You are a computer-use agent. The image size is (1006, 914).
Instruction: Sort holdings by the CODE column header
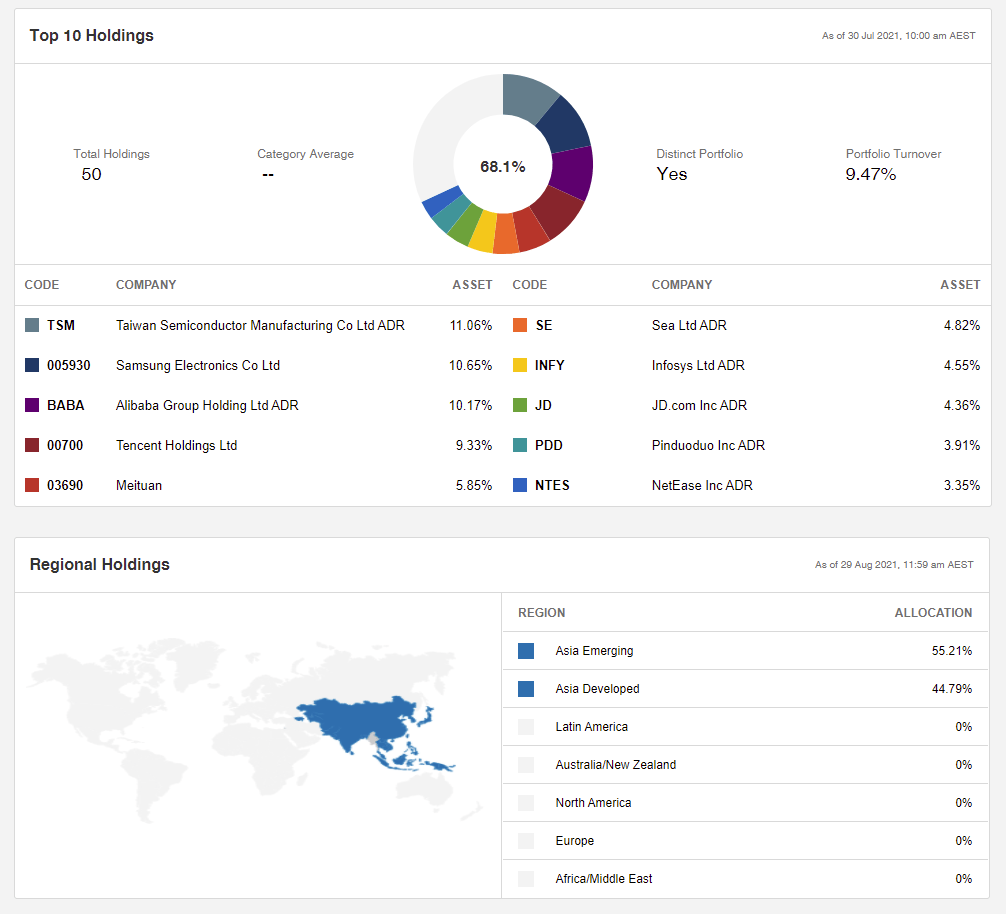coord(42,284)
